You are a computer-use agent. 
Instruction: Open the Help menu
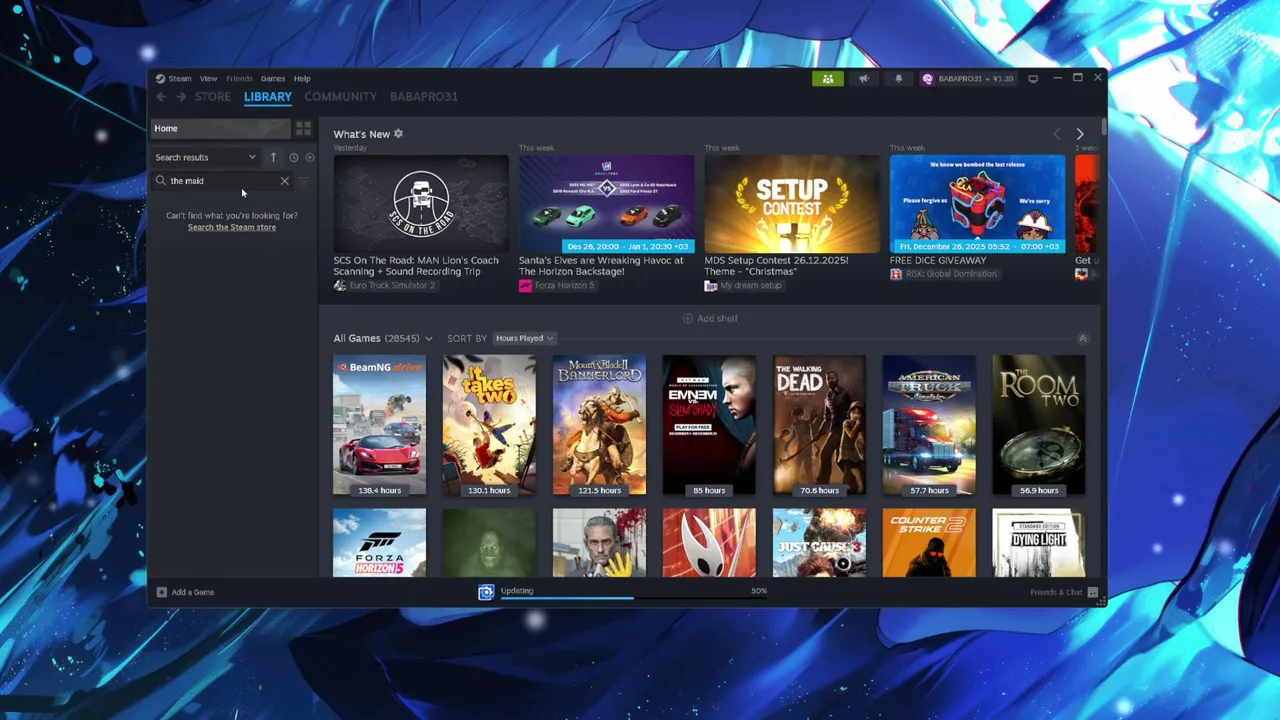pyautogui.click(x=302, y=78)
